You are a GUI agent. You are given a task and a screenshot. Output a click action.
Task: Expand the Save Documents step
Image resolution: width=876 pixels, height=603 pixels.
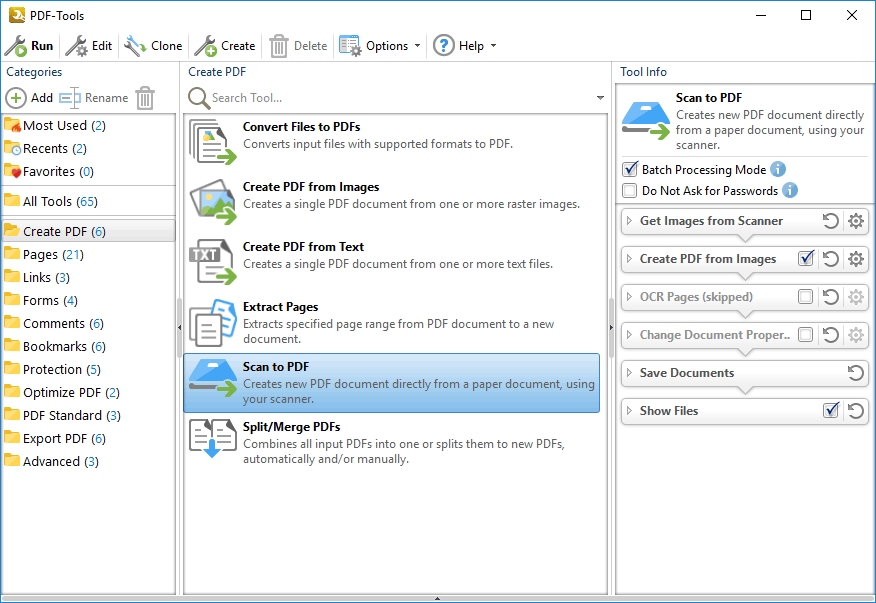pos(629,373)
